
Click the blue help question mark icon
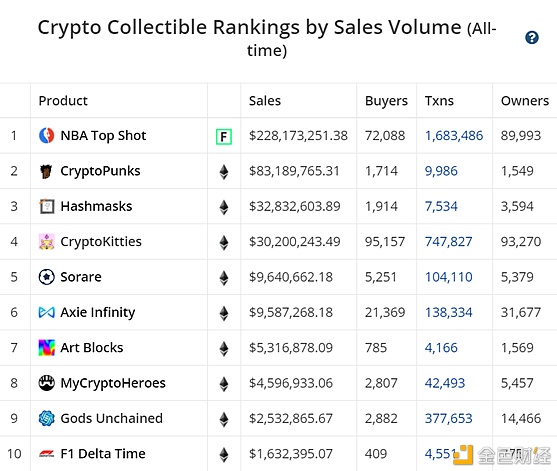click(532, 37)
